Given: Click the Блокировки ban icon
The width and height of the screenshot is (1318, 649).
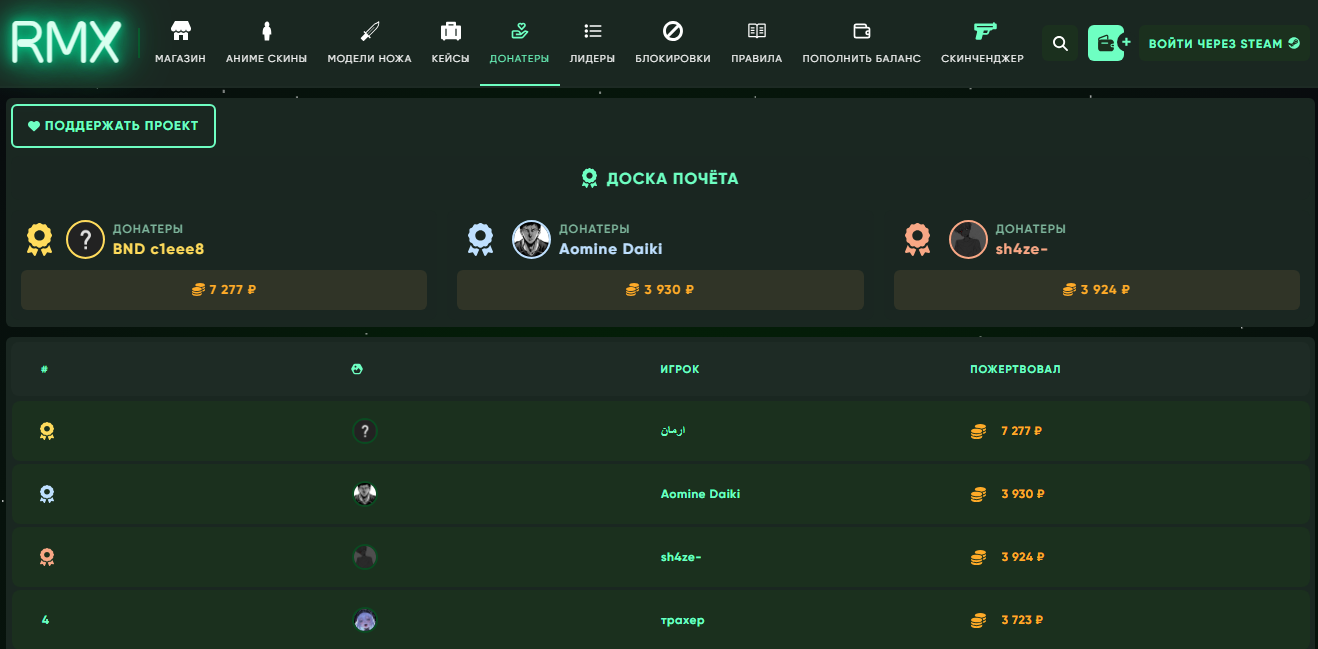Looking at the screenshot, I should point(672,30).
